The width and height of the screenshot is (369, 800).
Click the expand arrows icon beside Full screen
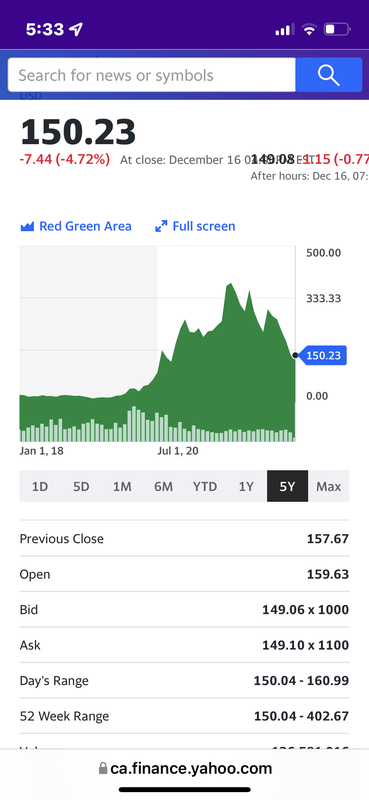click(161, 226)
